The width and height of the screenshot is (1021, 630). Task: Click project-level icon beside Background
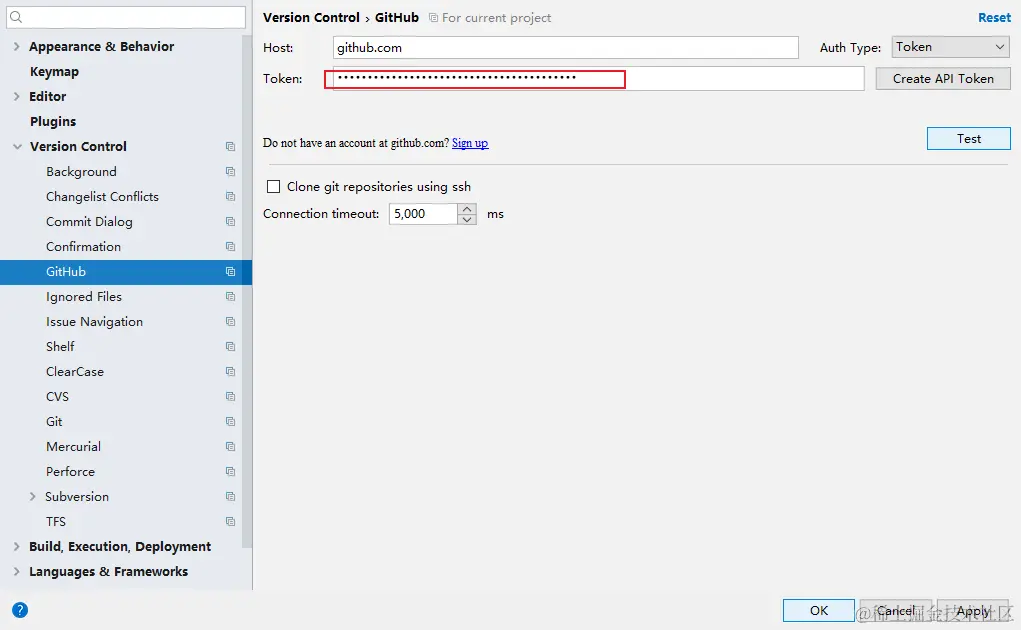230,171
